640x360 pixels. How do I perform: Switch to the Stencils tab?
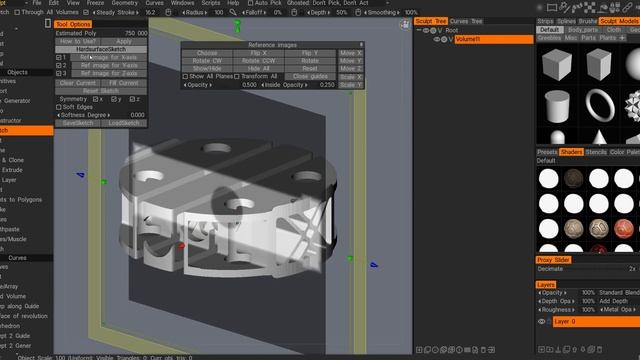(596, 152)
